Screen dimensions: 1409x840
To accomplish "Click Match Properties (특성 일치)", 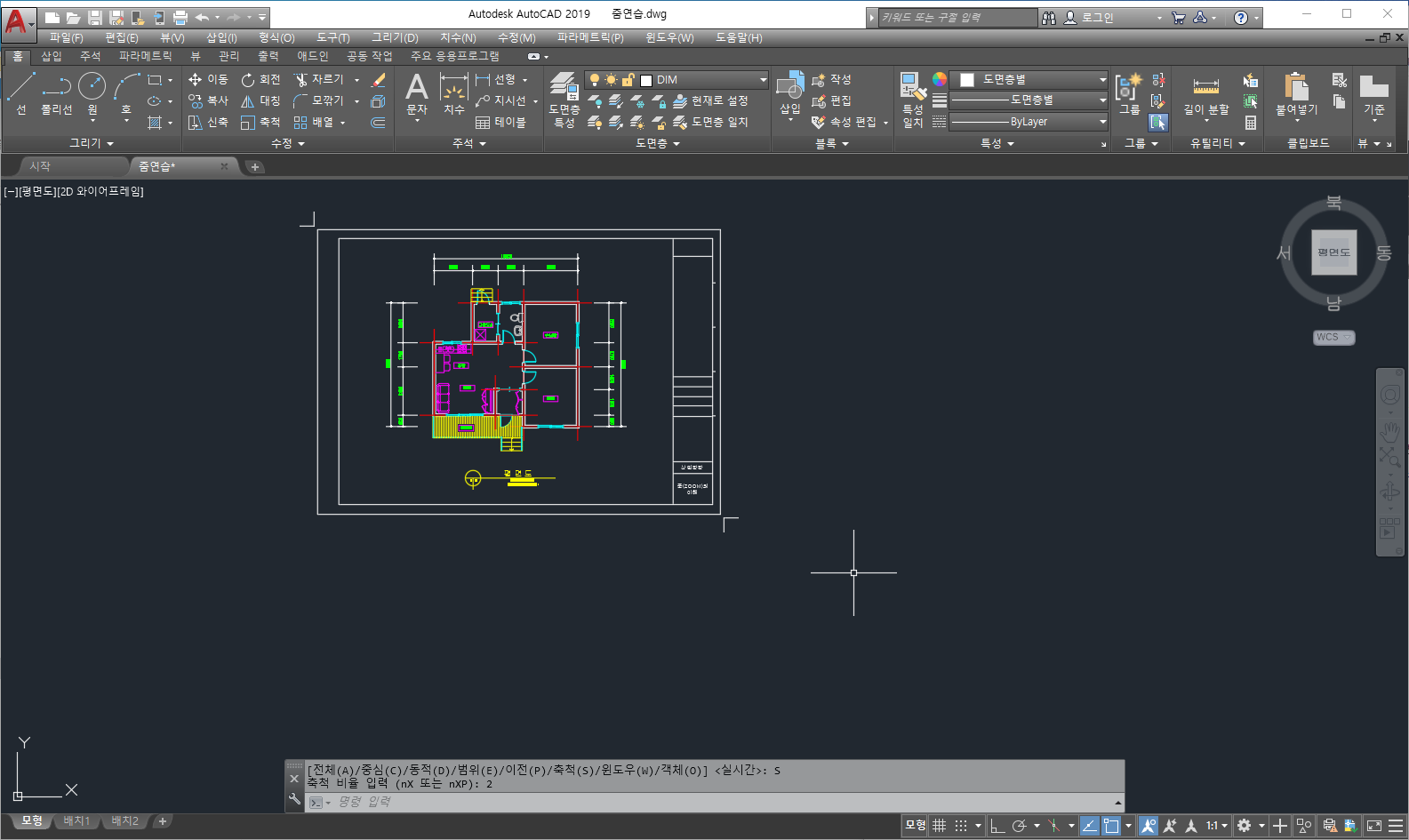I will (913, 100).
